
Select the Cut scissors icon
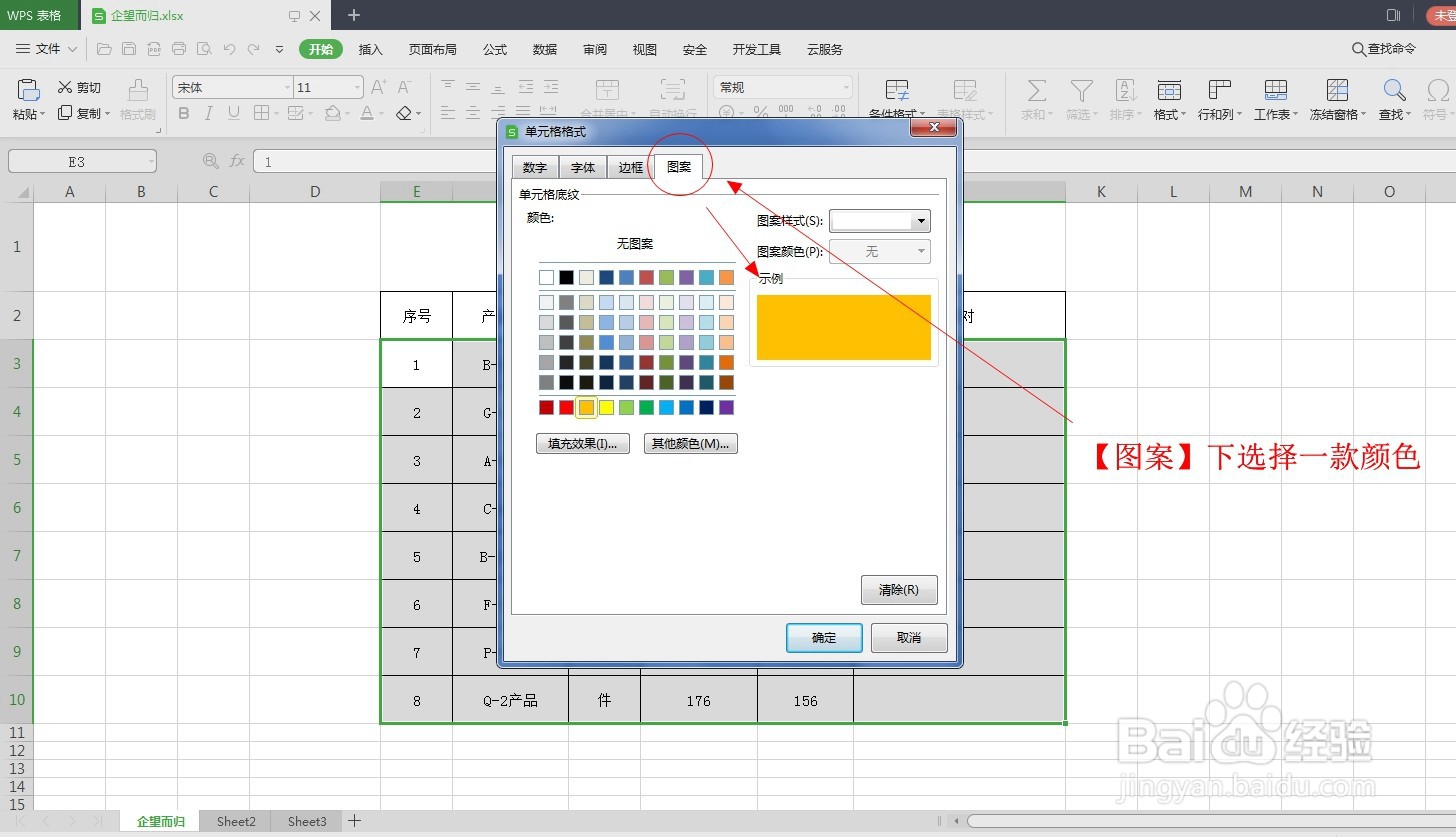[x=65, y=88]
